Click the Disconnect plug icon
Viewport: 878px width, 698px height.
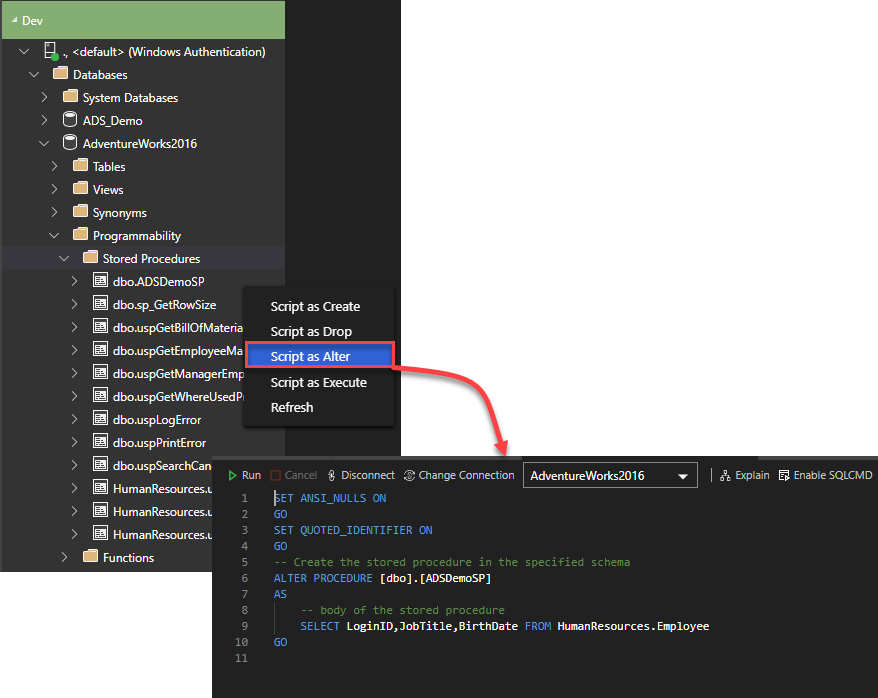coord(331,475)
